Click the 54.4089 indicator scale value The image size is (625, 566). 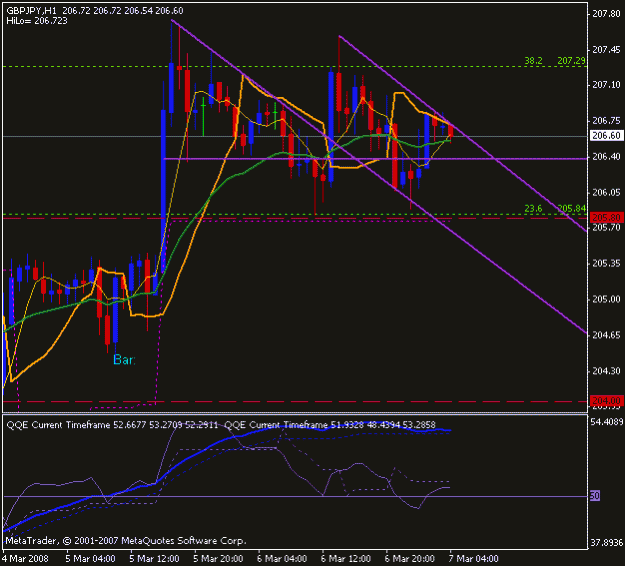[x=606, y=422]
